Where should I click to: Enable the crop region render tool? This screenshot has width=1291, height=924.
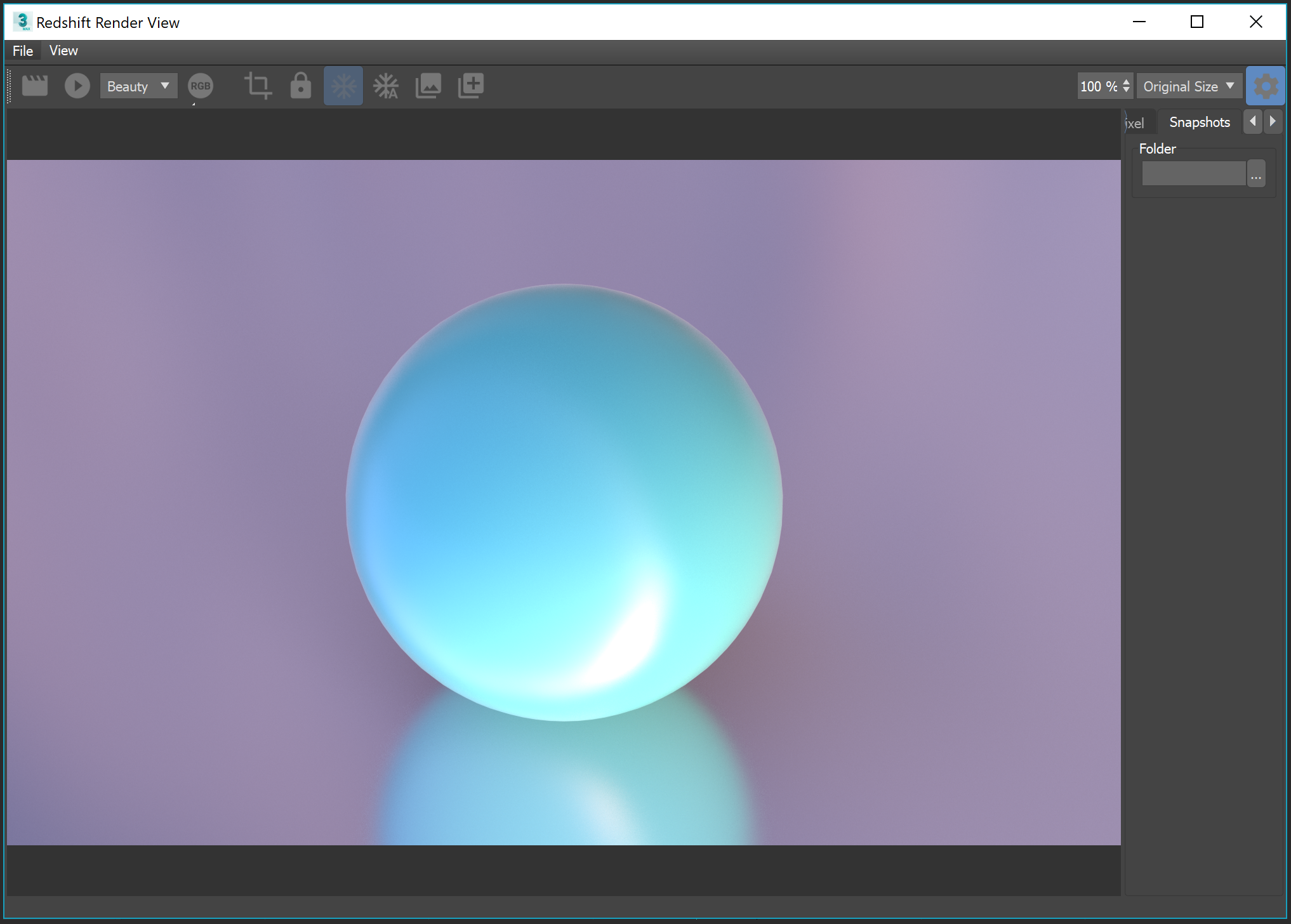click(x=258, y=86)
